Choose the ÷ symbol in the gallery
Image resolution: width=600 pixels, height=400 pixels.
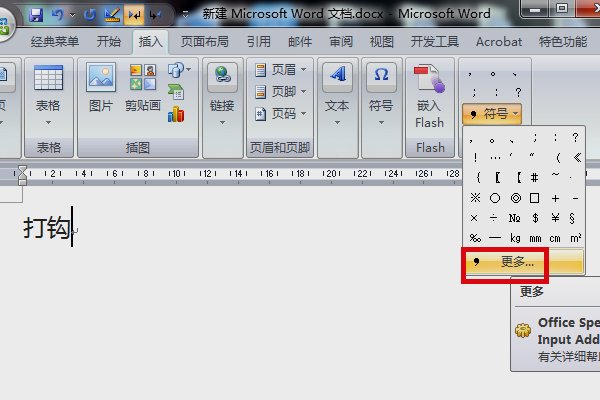[x=495, y=217]
